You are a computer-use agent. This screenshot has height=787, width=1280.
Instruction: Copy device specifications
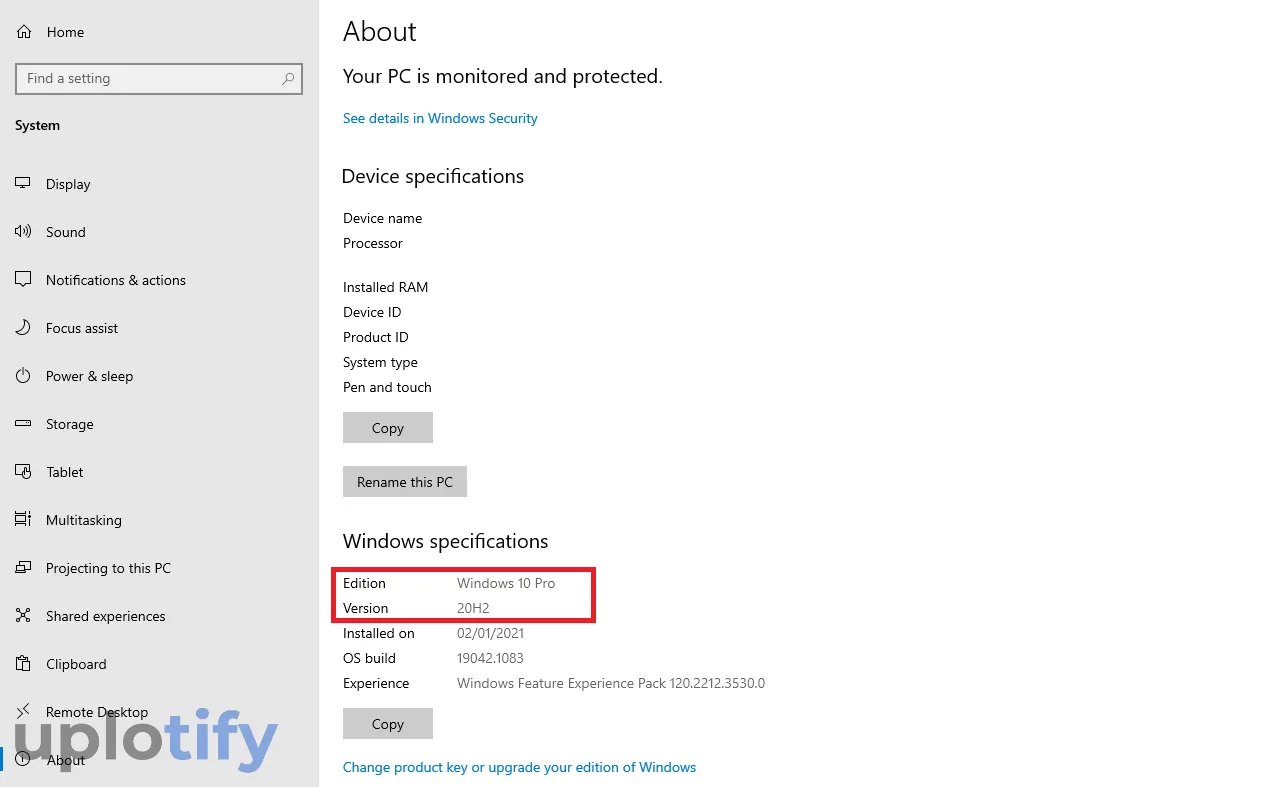coord(388,428)
